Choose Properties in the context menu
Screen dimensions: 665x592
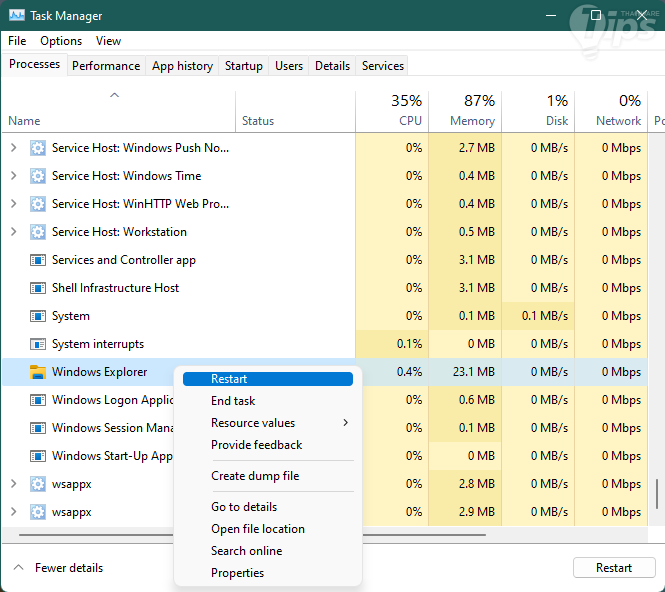coord(268,573)
